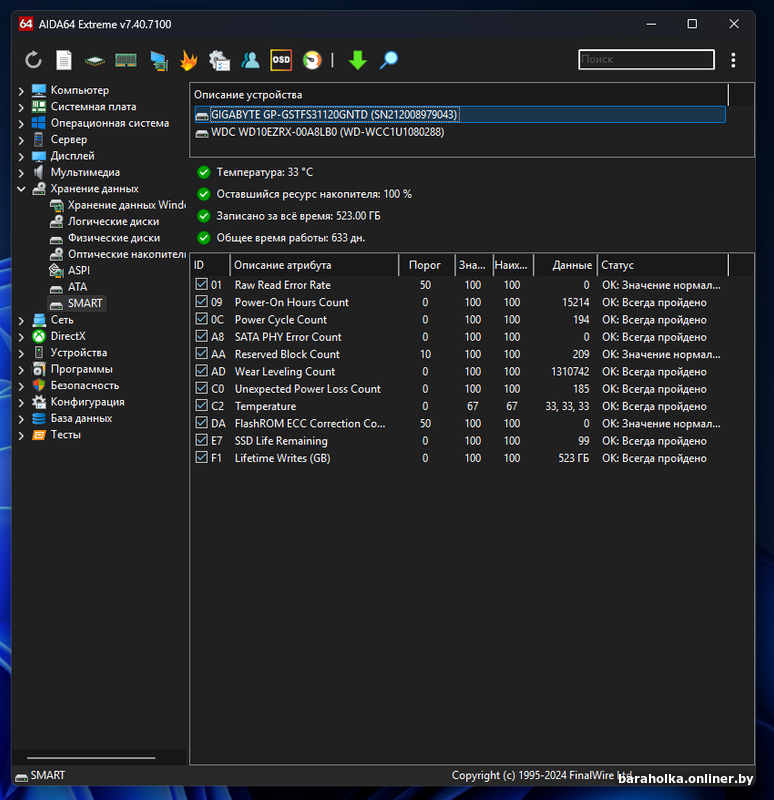Open the magnifier search icon in toolbar
The width and height of the screenshot is (774, 800).
coord(389,60)
